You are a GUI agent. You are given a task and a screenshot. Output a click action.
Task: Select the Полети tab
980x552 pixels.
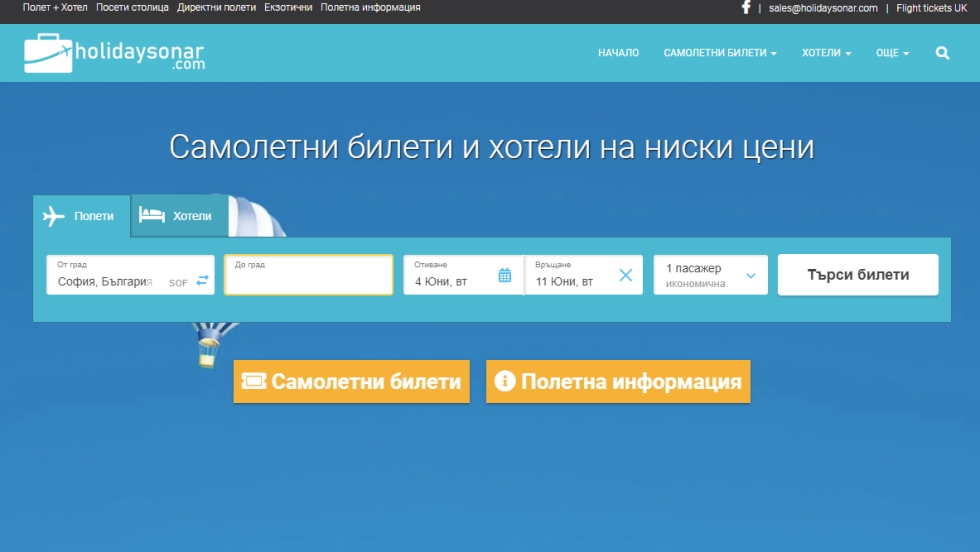point(81,216)
